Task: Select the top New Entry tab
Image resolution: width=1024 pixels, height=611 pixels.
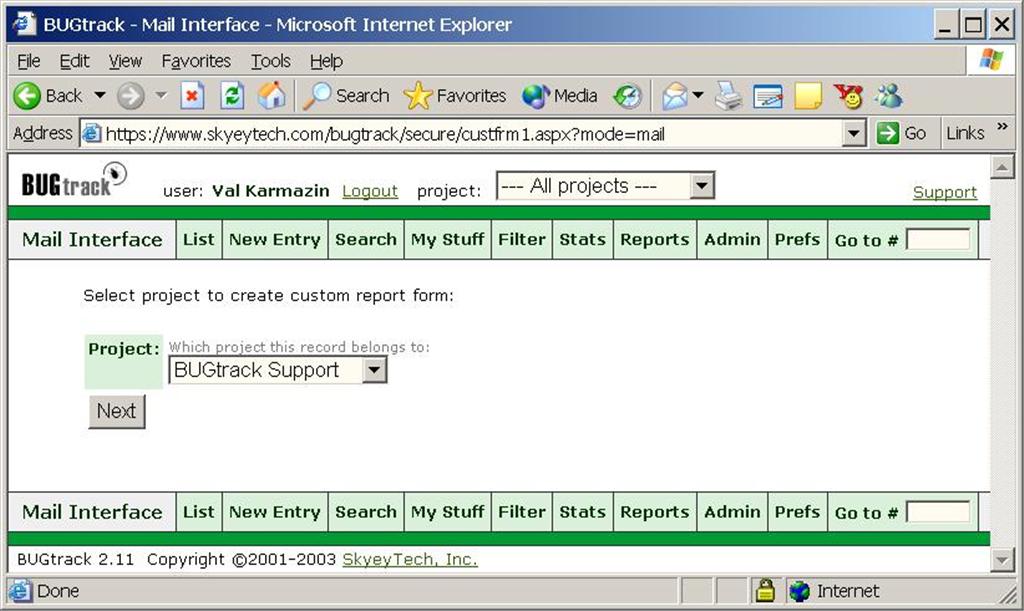Action: point(274,240)
